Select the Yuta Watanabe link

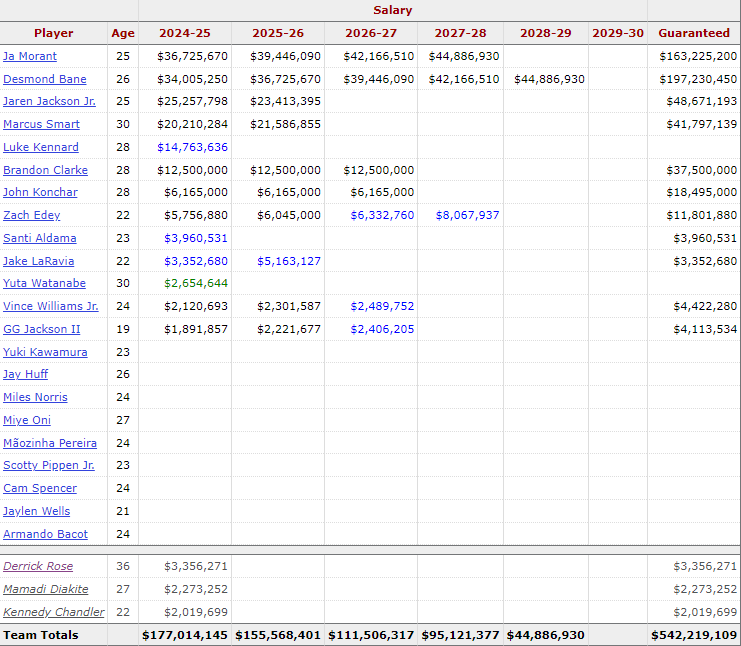tap(44, 283)
